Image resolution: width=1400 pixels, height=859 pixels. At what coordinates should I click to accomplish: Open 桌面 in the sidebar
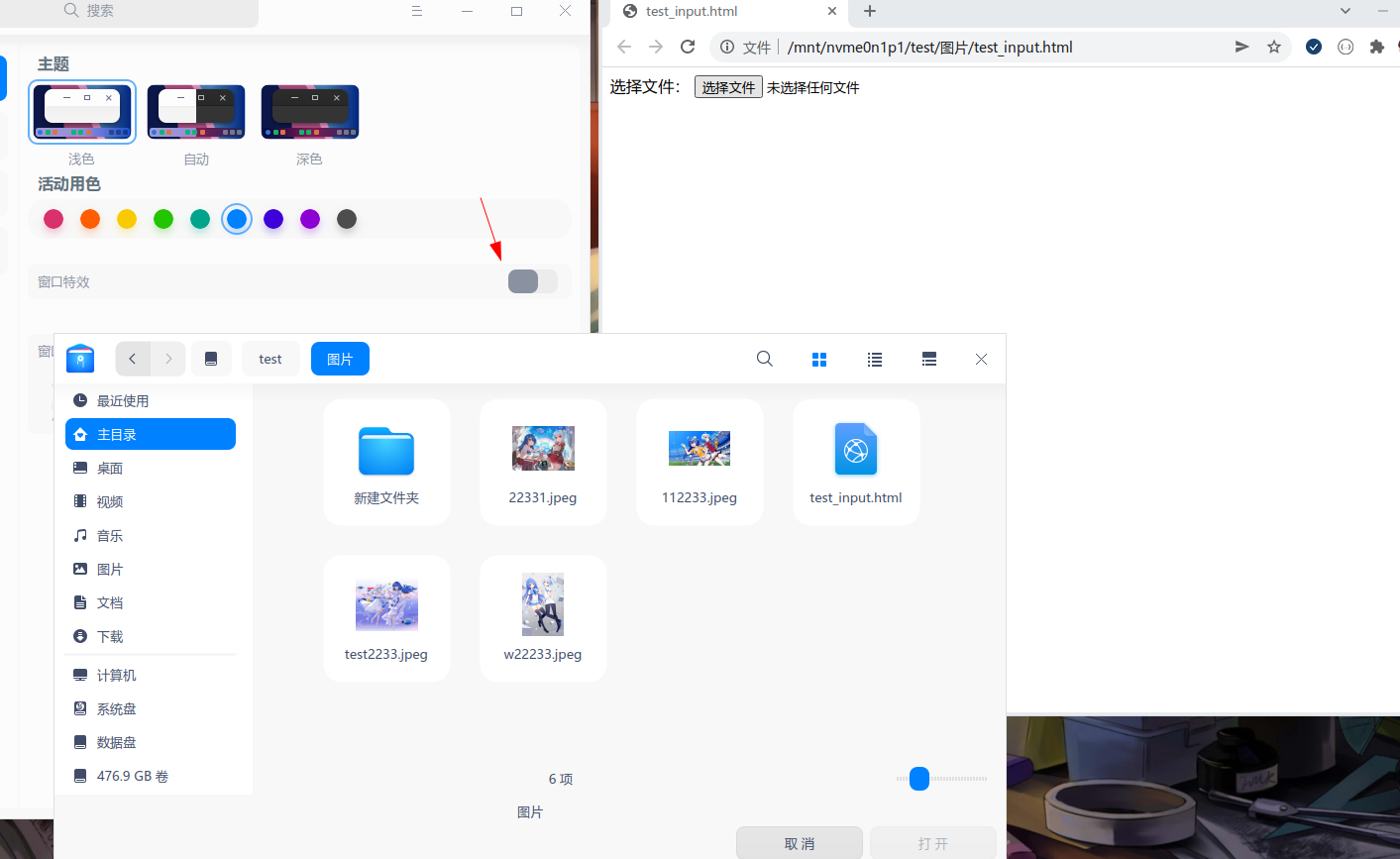(151, 468)
